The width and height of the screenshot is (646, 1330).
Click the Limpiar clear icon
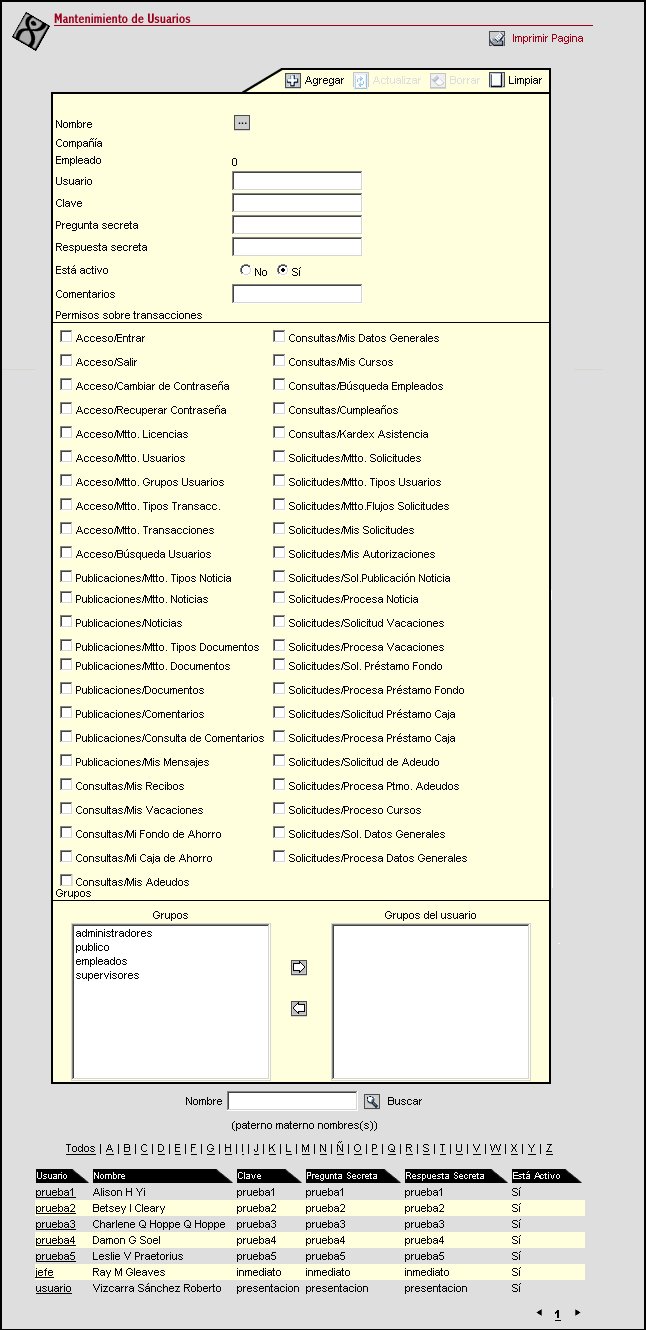(x=496, y=80)
